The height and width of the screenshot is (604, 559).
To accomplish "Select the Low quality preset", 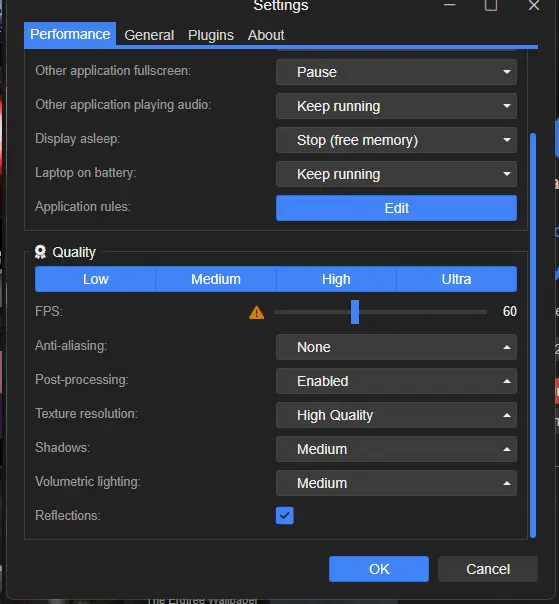I will (95, 279).
